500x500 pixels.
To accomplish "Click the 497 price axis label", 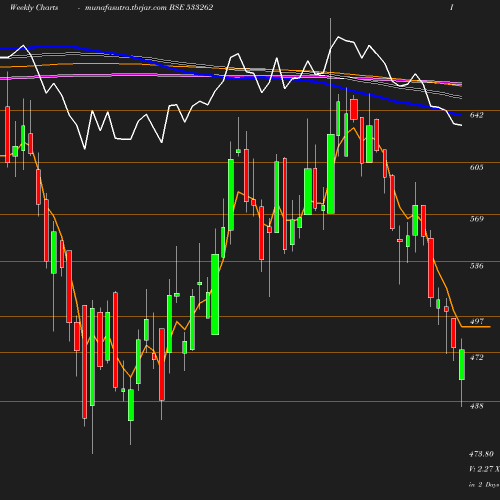I will coord(476,321).
